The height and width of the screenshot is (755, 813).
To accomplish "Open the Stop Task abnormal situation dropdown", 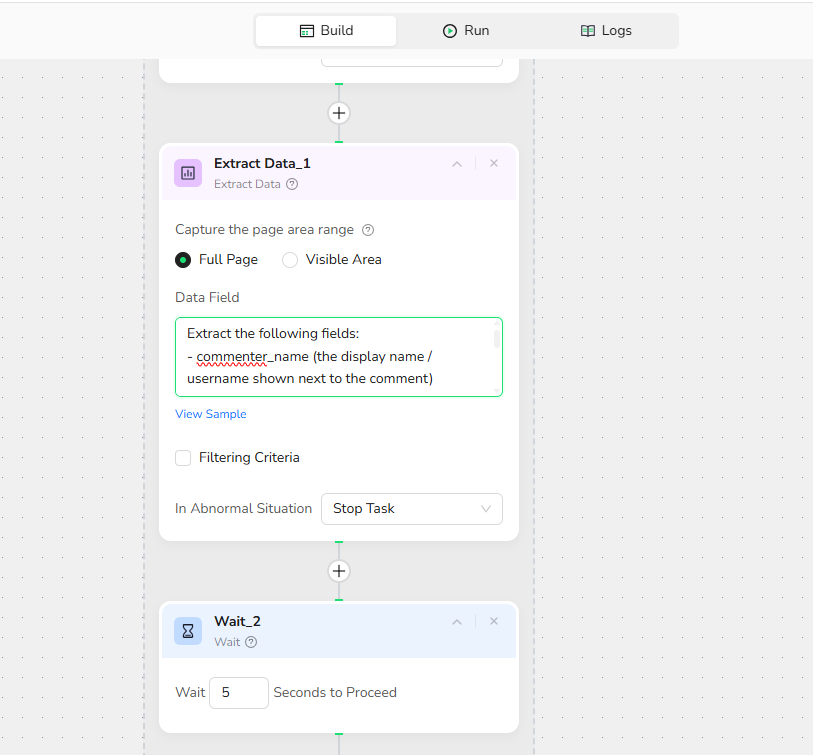I will [x=411, y=509].
